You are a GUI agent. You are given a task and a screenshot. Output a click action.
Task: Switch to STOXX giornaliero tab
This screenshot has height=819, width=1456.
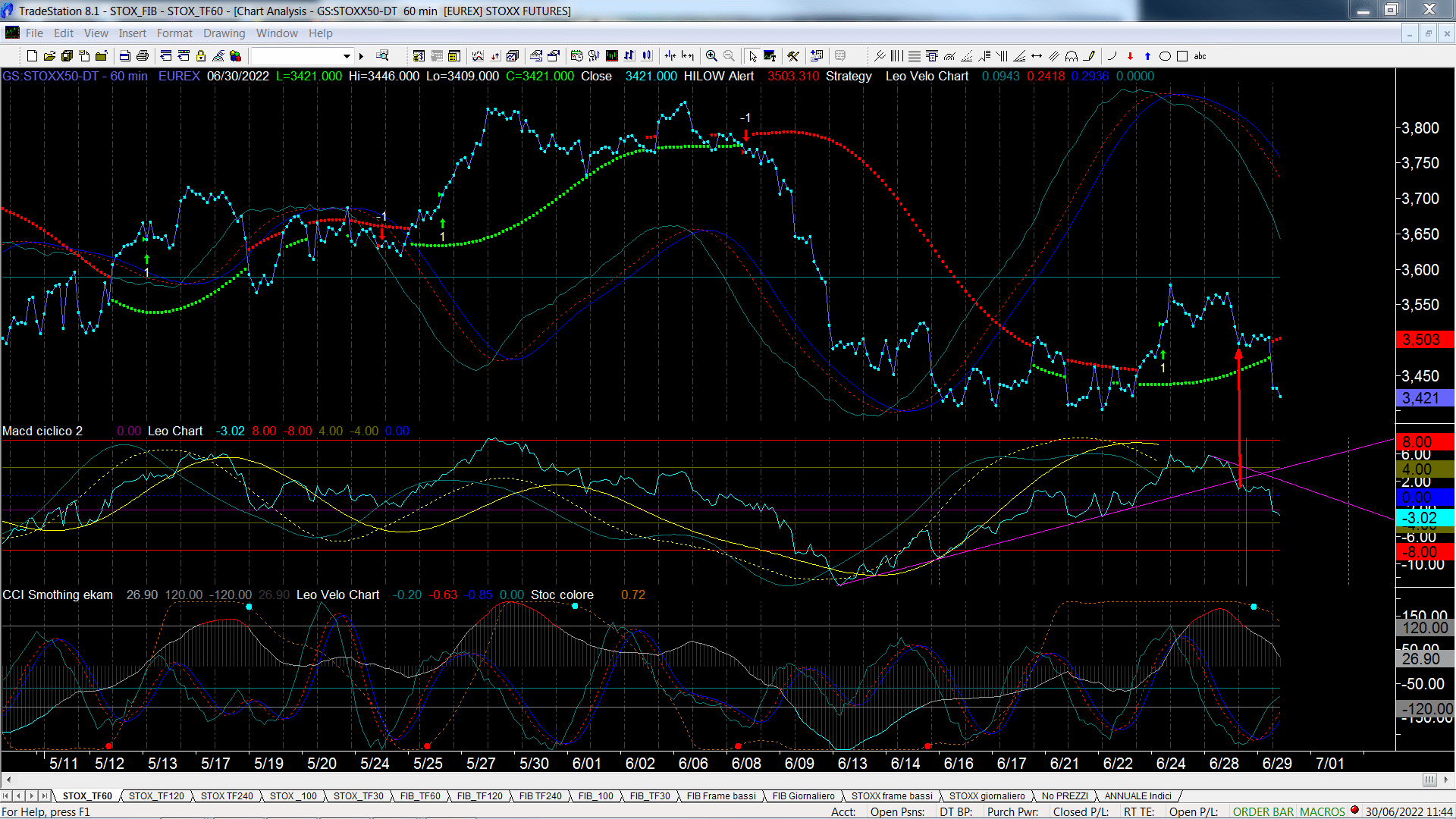coord(987,796)
